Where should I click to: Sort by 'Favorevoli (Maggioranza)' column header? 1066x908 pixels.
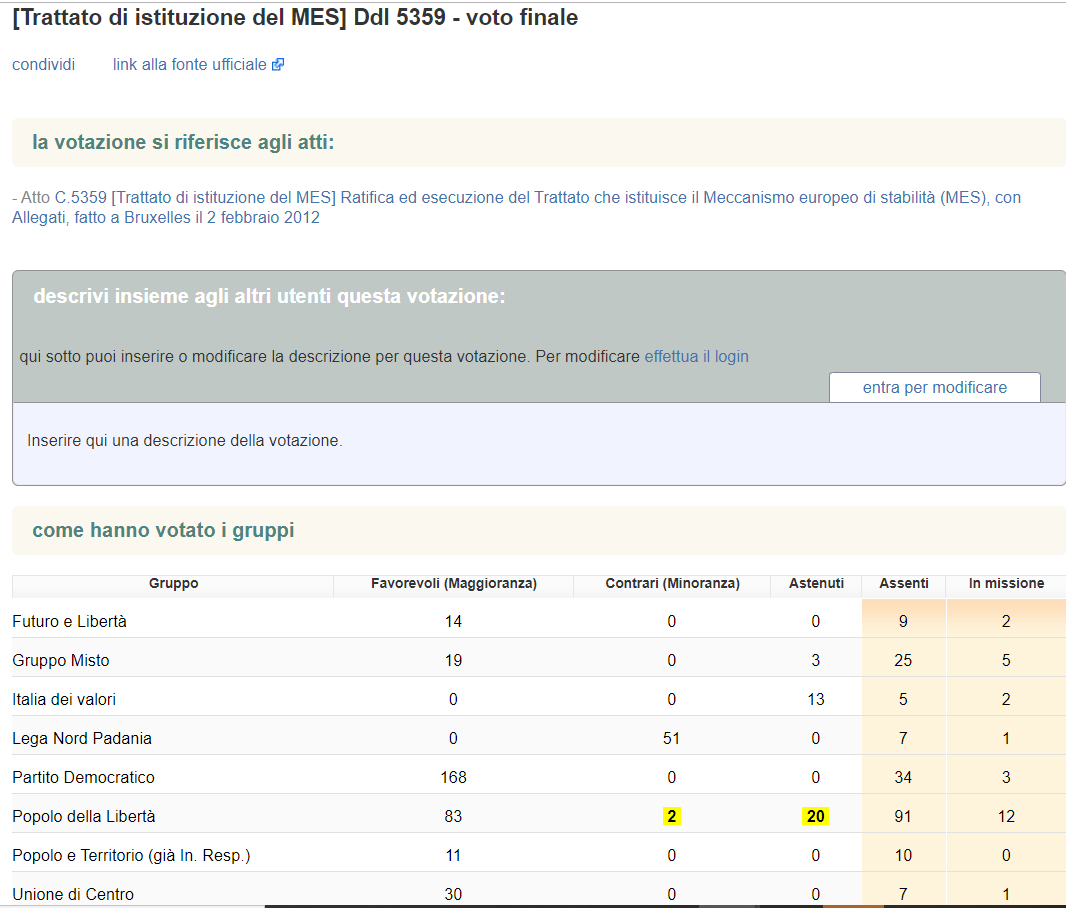pyautogui.click(x=453, y=584)
